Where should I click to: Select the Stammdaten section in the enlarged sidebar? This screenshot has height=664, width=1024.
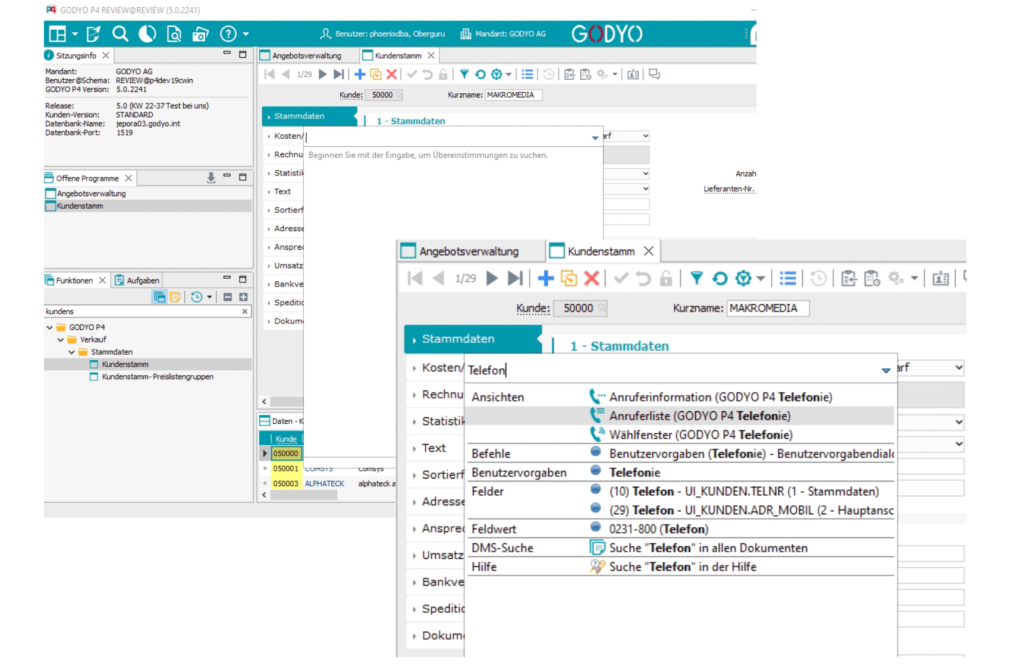pos(473,339)
